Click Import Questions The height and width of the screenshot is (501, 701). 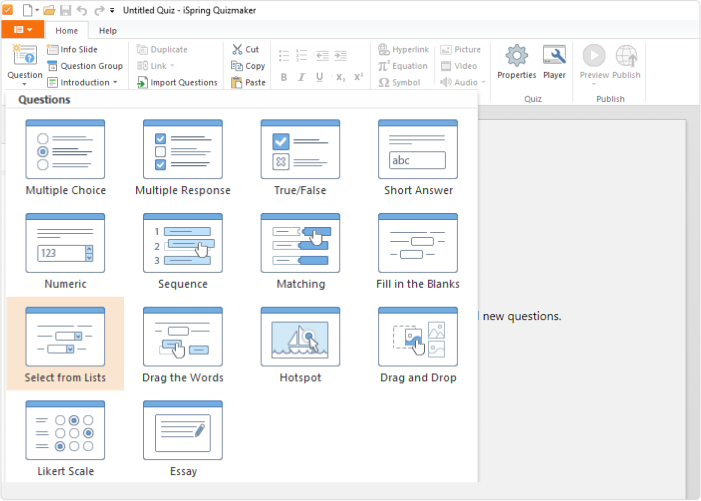click(177, 82)
